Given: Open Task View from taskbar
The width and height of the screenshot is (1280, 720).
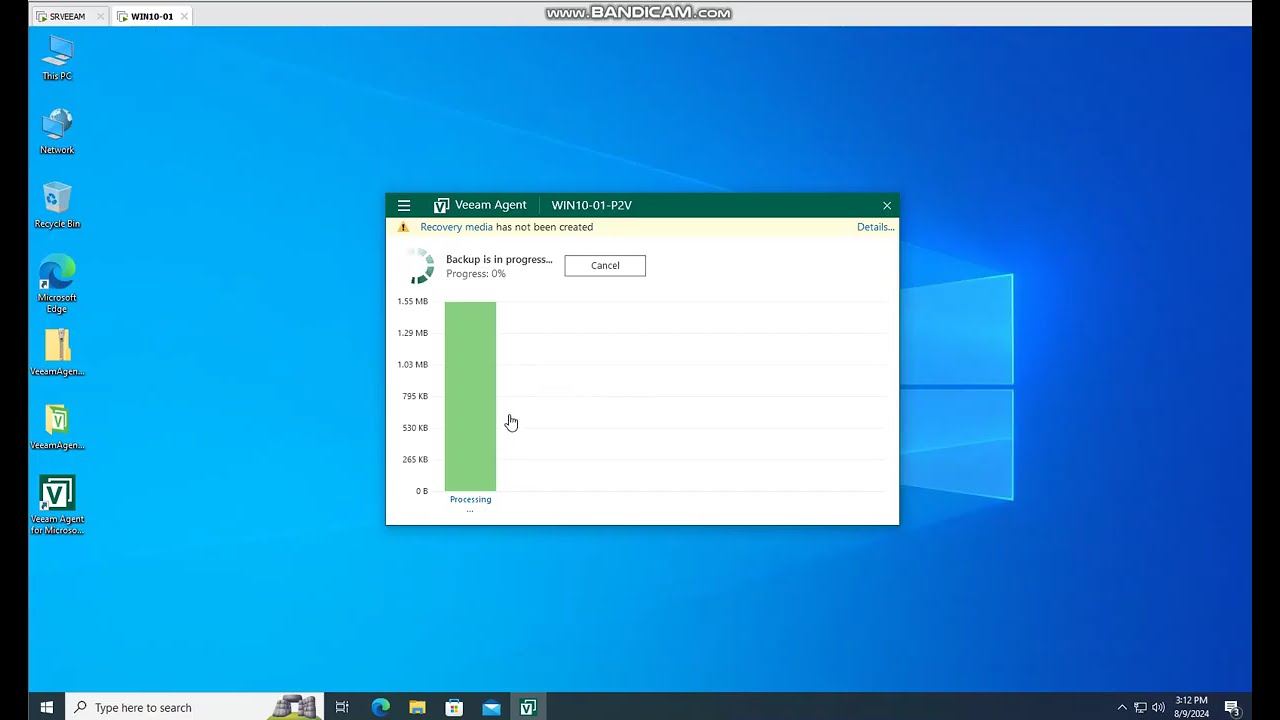Looking at the screenshot, I should pyautogui.click(x=342, y=707).
